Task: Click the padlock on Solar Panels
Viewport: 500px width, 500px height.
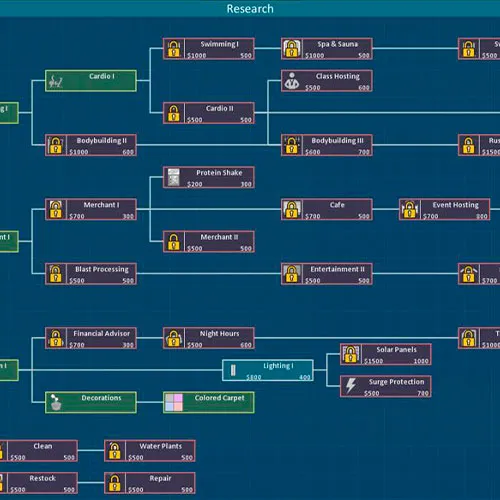Action: pos(350,354)
